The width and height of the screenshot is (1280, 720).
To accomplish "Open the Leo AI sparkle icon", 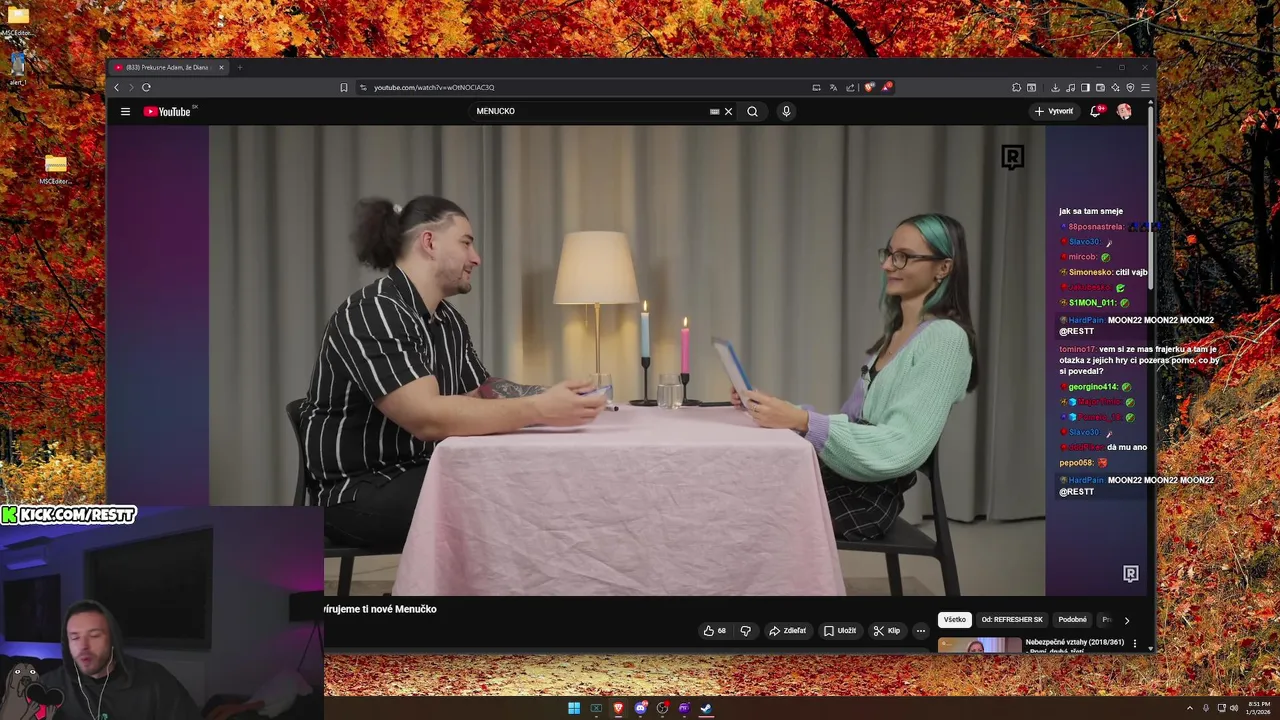I will 1115,88.
